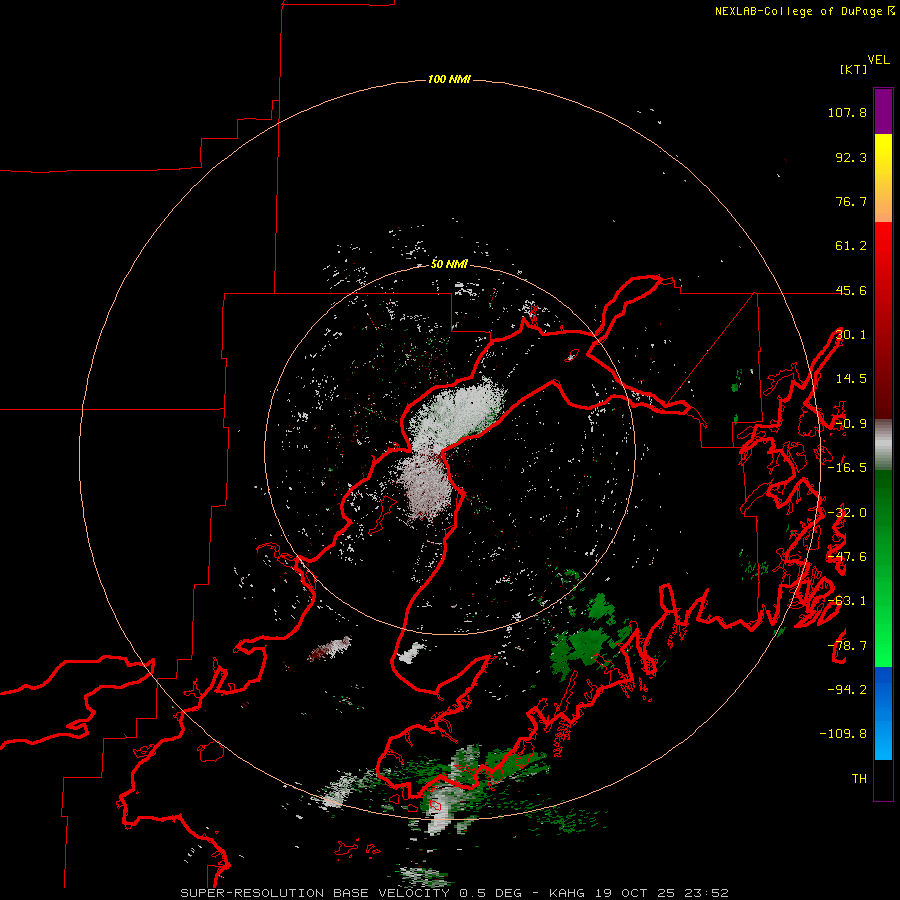Select the 30.1 value on the velocity scale
The width and height of the screenshot is (900, 900).
[x=851, y=335]
